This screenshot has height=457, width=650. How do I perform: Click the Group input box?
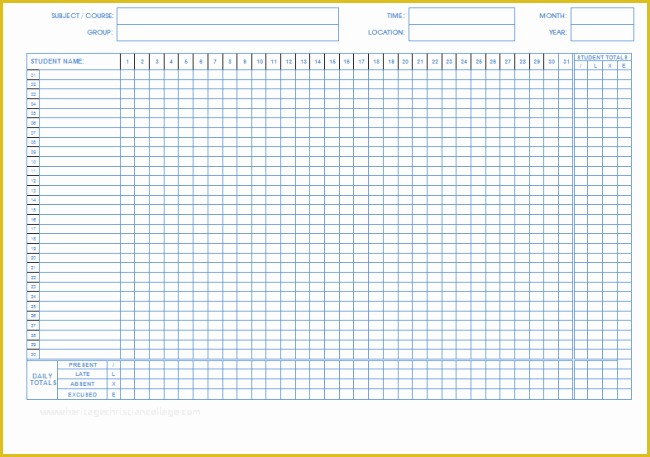(x=228, y=32)
